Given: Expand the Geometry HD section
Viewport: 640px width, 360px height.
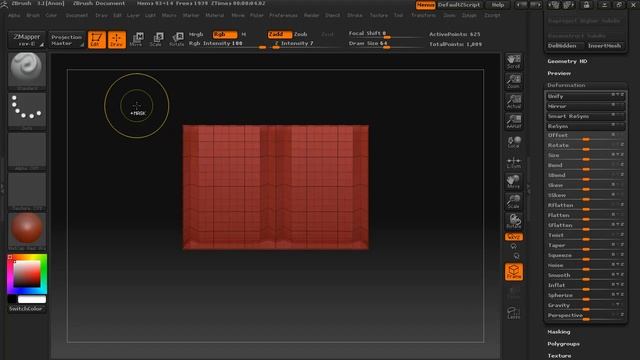Looking at the screenshot, I should pyautogui.click(x=567, y=61).
